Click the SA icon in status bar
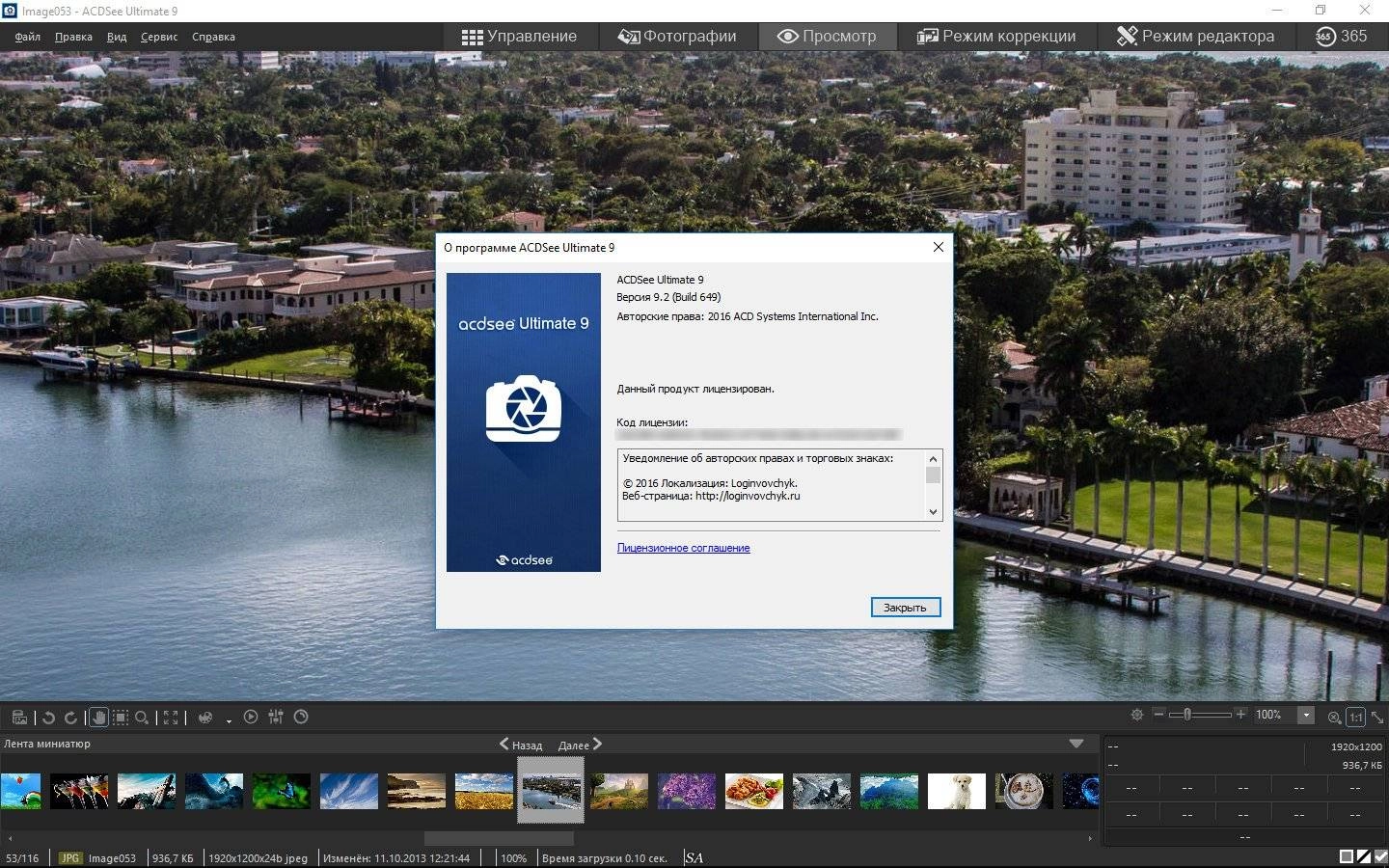Screen dimensions: 1389x868 [x=694, y=857]
